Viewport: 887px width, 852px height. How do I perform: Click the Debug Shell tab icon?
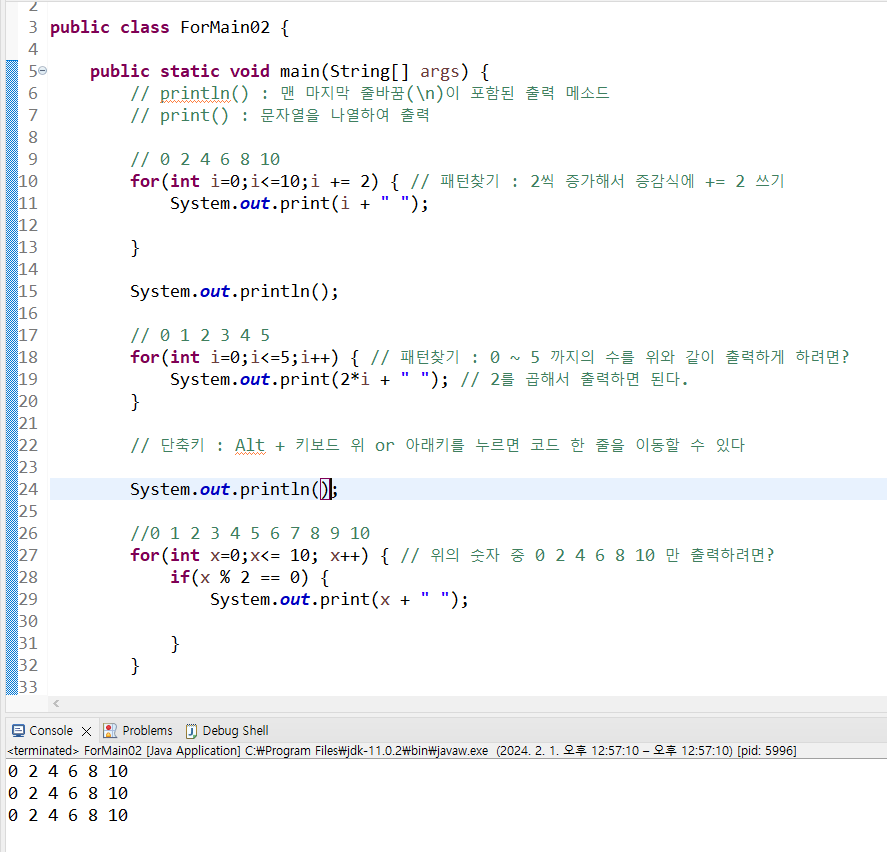[x=192, y=730]
